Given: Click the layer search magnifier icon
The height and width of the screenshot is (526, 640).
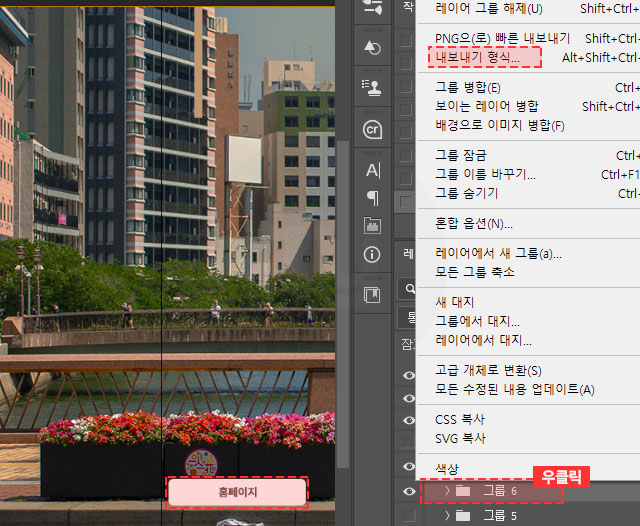Looking at the screenshot, I should [x=410, y=289].
